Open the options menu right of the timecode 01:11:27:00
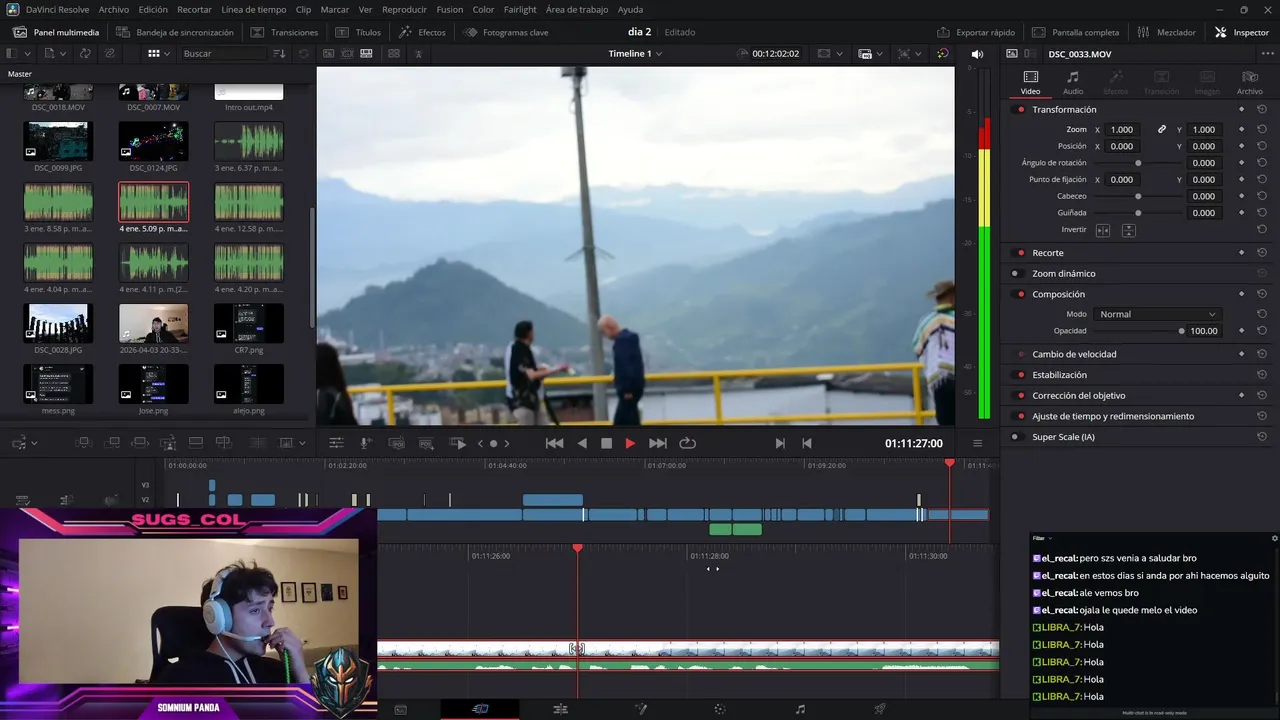1280x720 pixels. pos(977,443)
